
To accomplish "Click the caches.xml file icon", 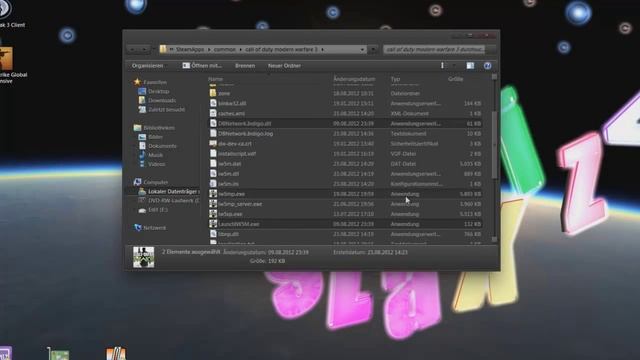I will coord(213,113).
